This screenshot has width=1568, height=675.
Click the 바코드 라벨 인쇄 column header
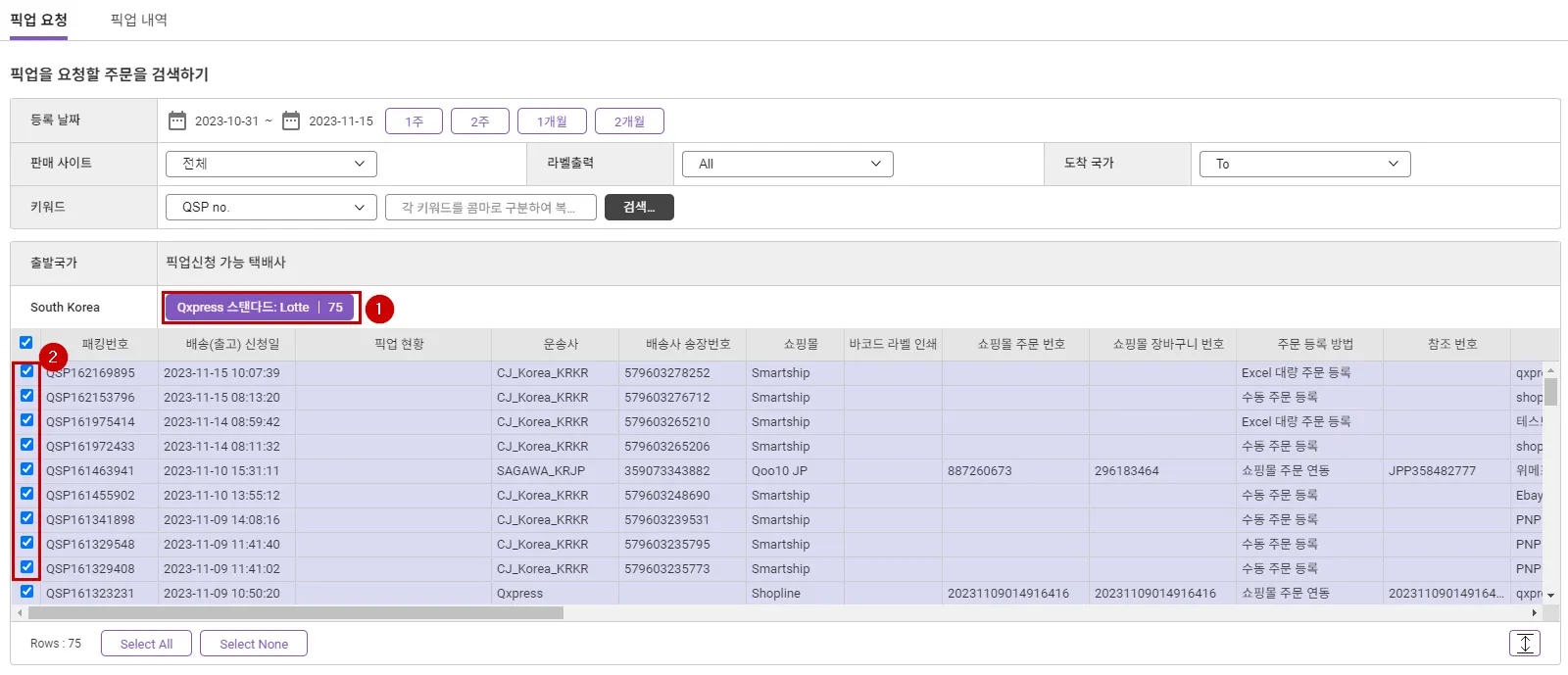893,344
